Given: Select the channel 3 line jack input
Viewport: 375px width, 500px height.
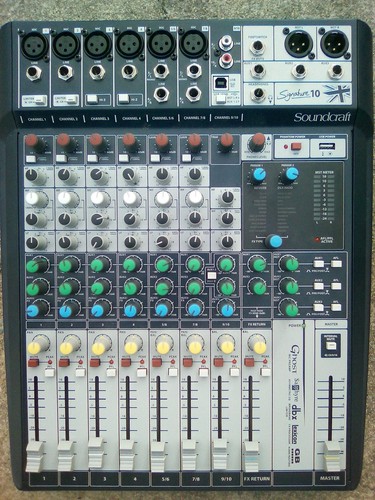Looking at the screenshot, I should coord(97,72).
